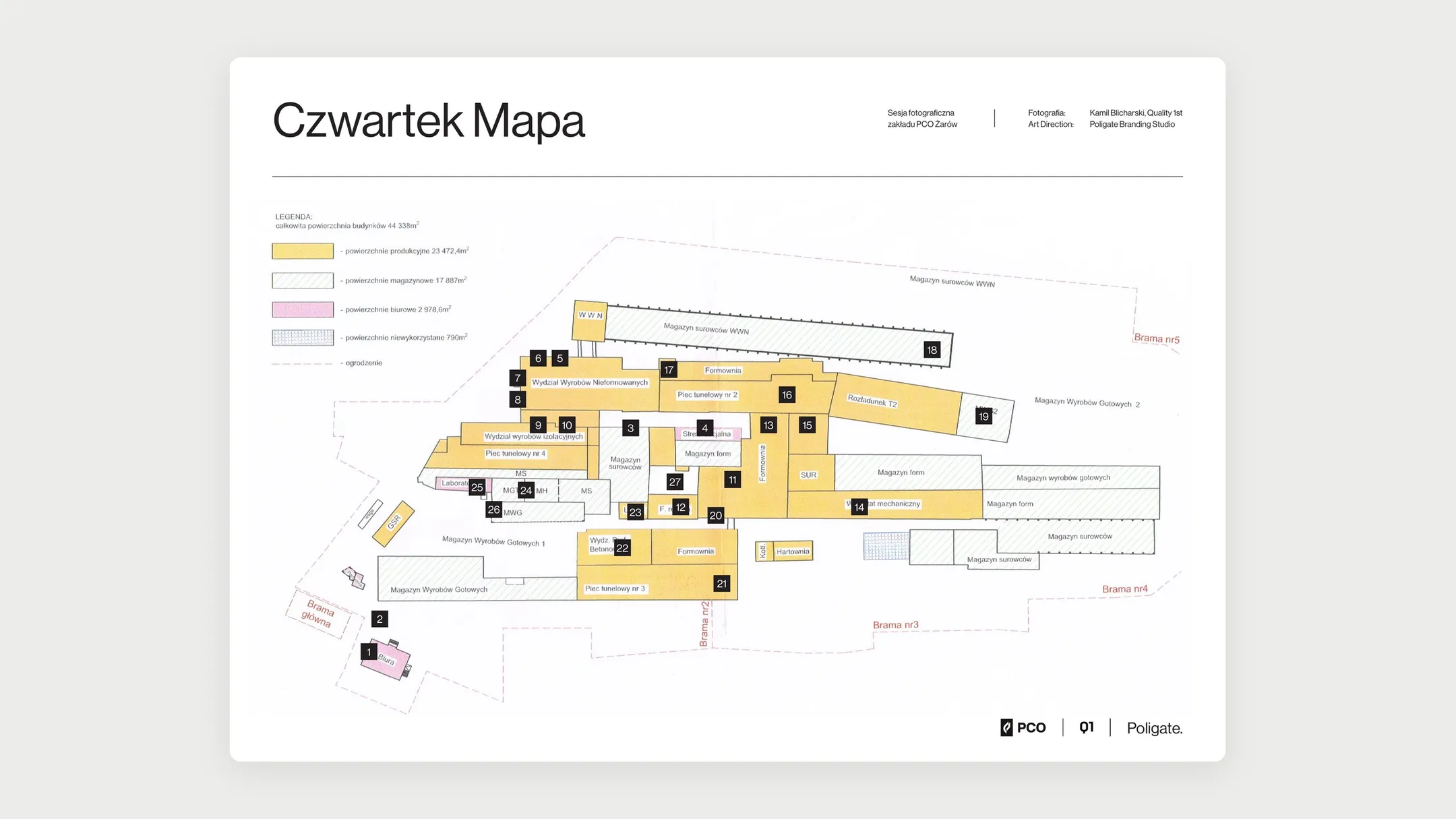The image size is (1456, 819).
Task: Click the Magazyn Wyrobów Gotowych 2 label
Action: click(1087, 402)
